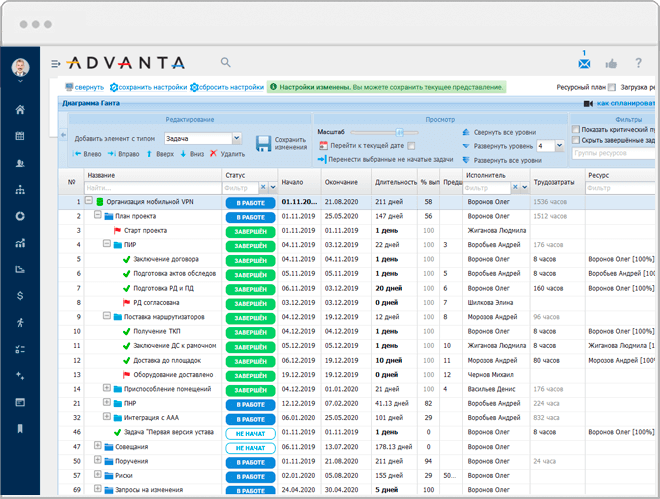Open the checklist sidebar icon
660x499 pixels.
click(20, 349)
